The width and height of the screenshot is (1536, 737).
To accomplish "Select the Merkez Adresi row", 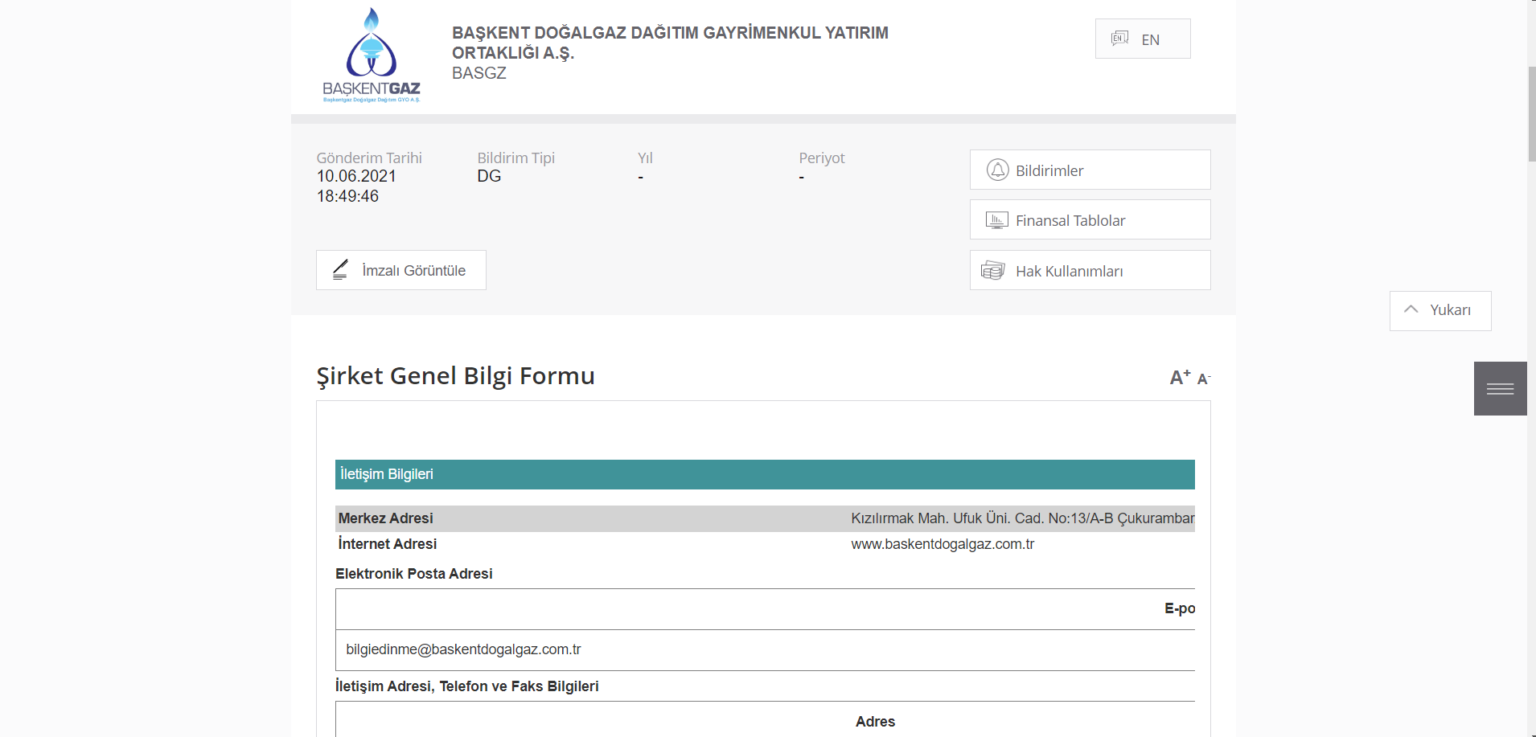I will click(765, 519).
